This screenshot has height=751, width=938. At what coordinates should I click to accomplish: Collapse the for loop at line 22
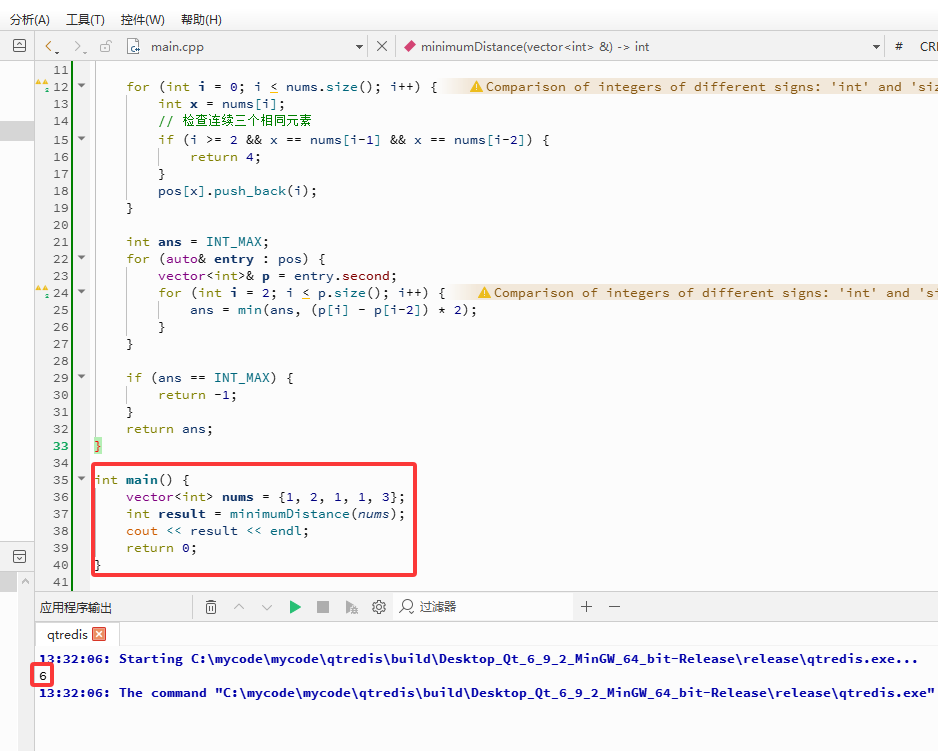pyautogui.click(x=81, y=258)
